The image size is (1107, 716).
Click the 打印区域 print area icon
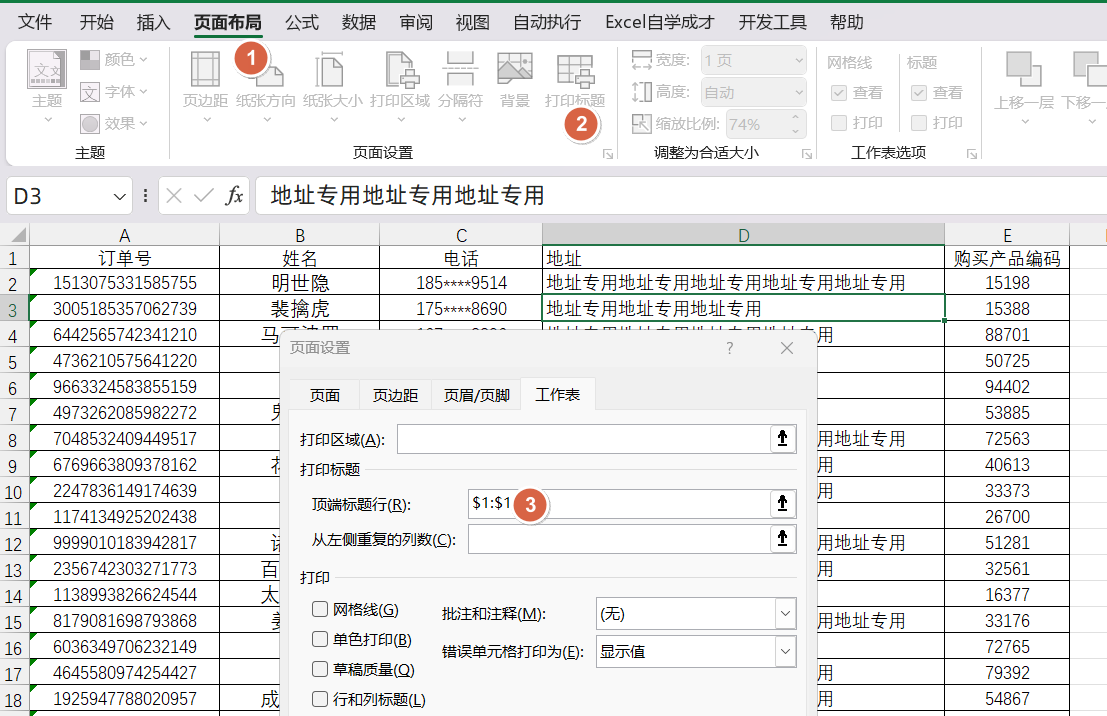tap(401, 70)
